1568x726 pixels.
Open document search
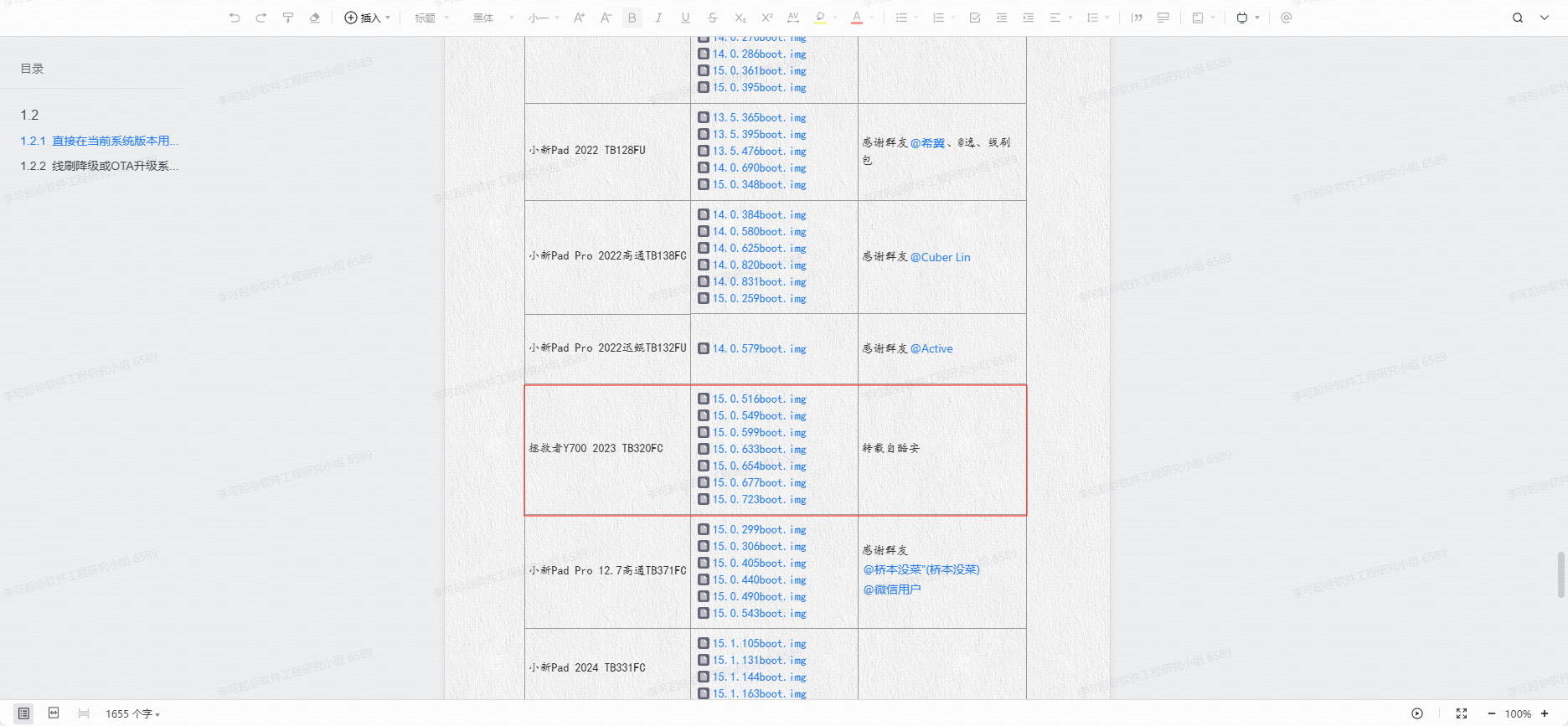pyautogui.click(x=1518, y=18)
